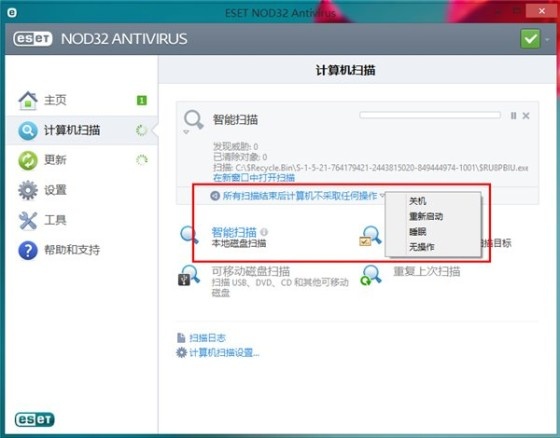Click the text 发现威胁: 0
Screen dimensions: 560x438
[235, 147]
